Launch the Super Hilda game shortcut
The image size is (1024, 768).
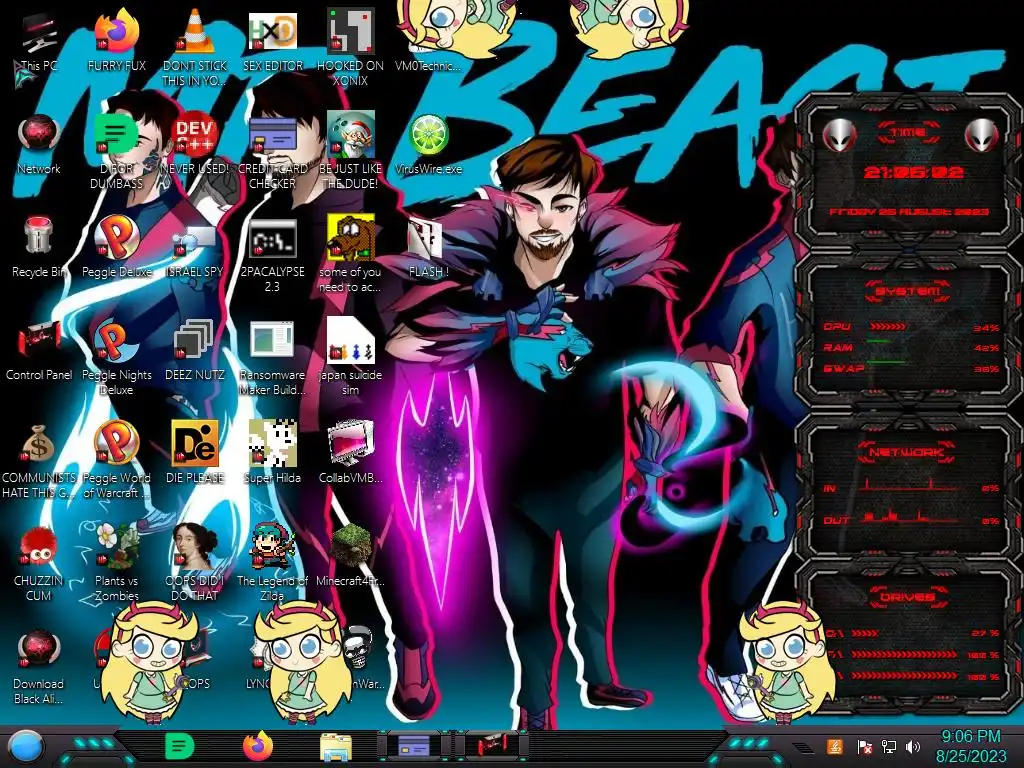[273, 452]
